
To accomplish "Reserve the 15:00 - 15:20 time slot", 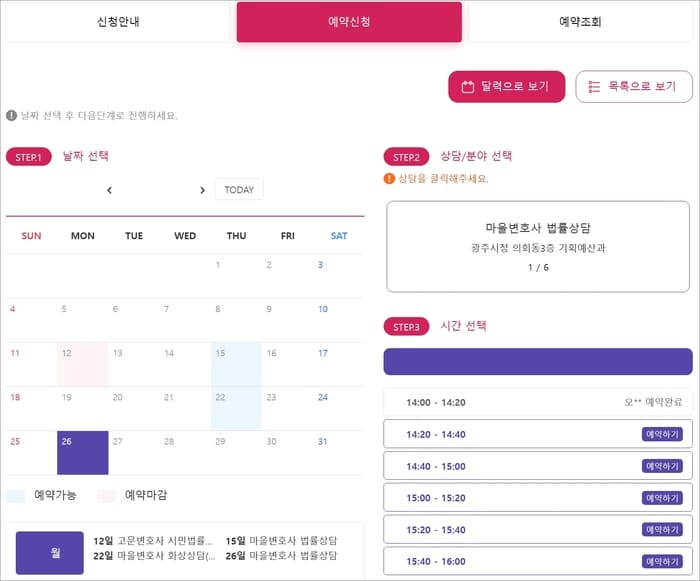I will click(662, 498).
